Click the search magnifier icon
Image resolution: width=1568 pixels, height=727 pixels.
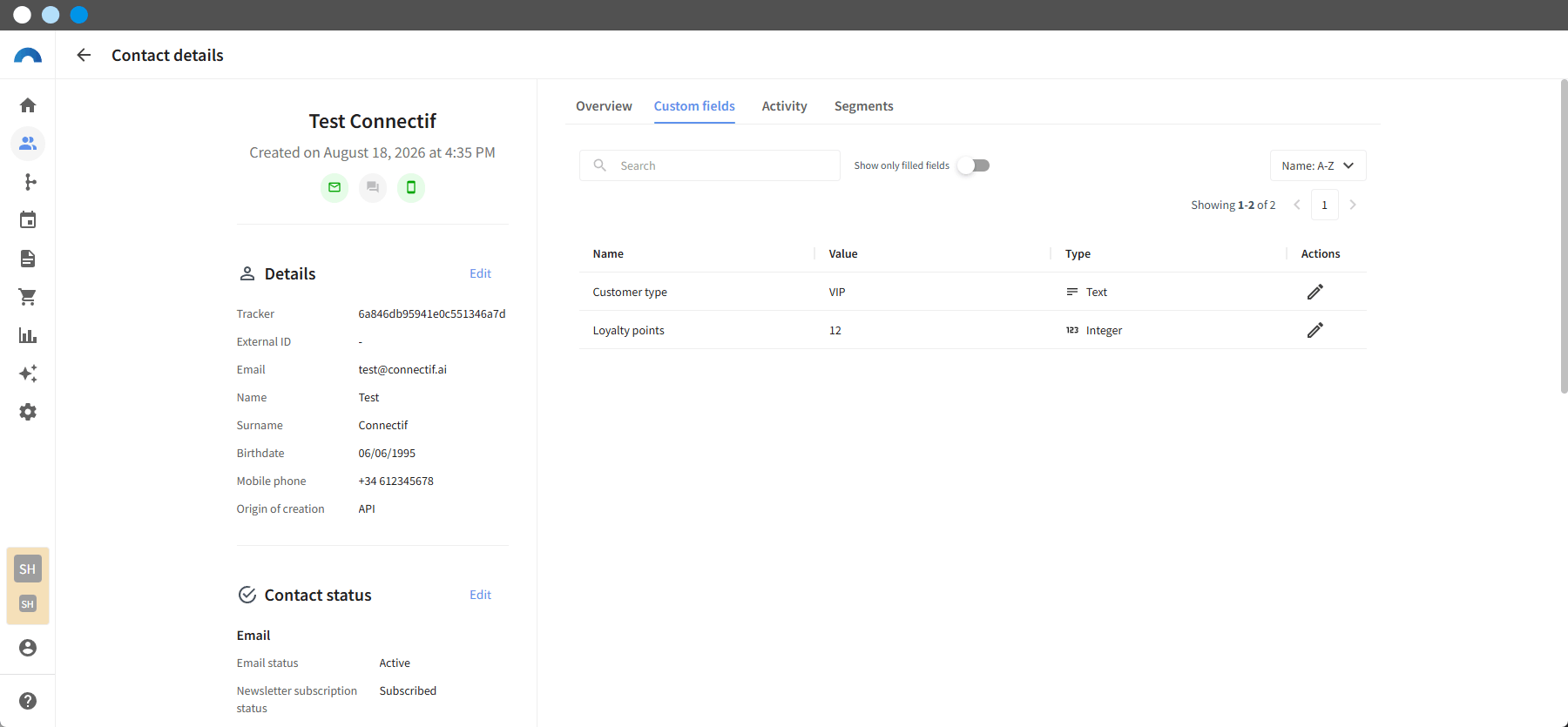click(x=600, y=165)
